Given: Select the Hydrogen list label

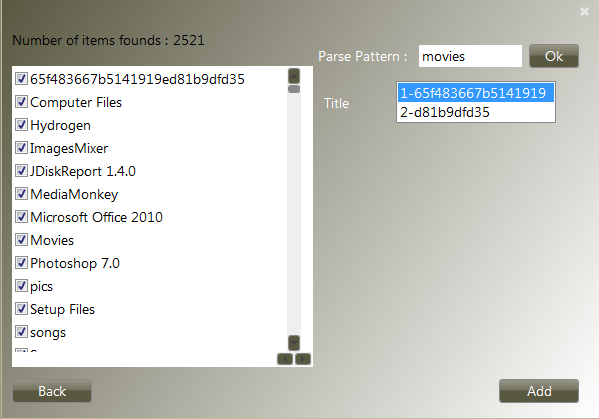Looking at the screenshot, I should click(60, 126).
